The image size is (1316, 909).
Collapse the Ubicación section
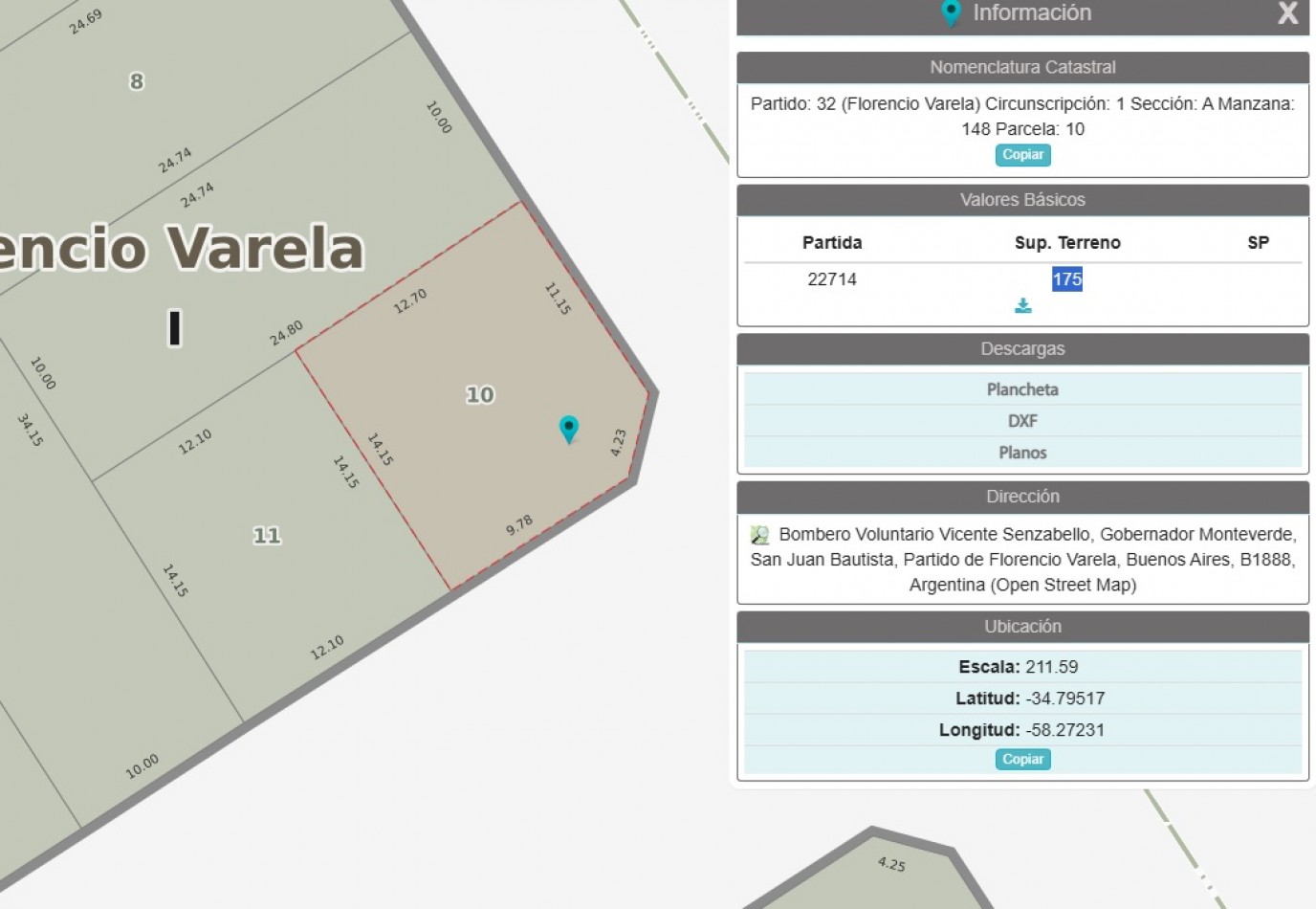click(x=1022, y=626)
